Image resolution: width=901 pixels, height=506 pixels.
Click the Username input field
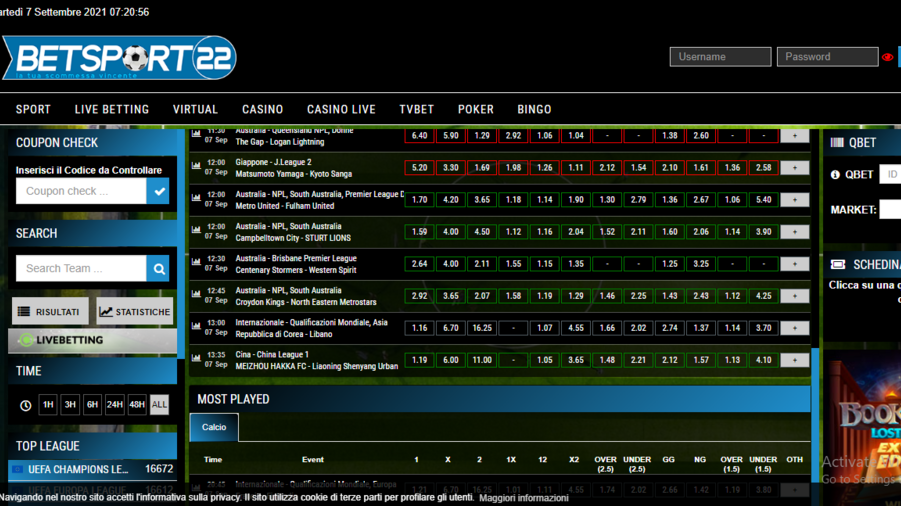[720, 57]
